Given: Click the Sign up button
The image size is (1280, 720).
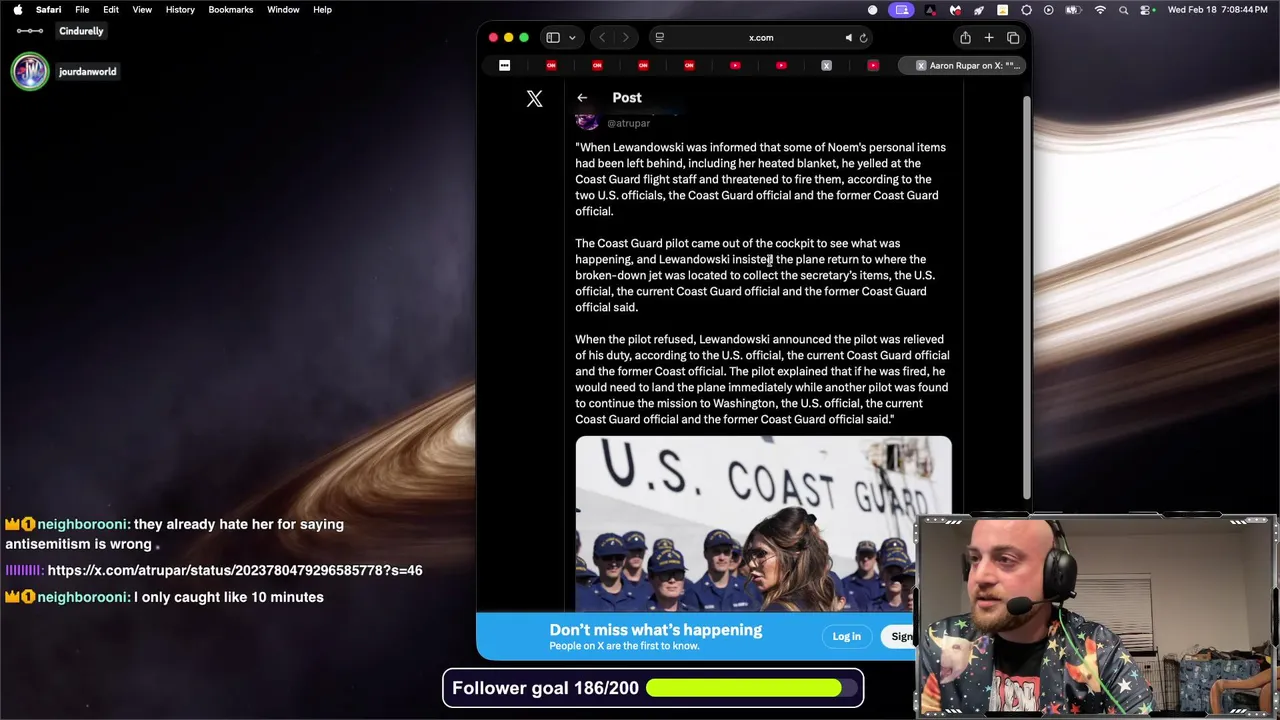Looking at the screenshot, I should tap(901, 637).
